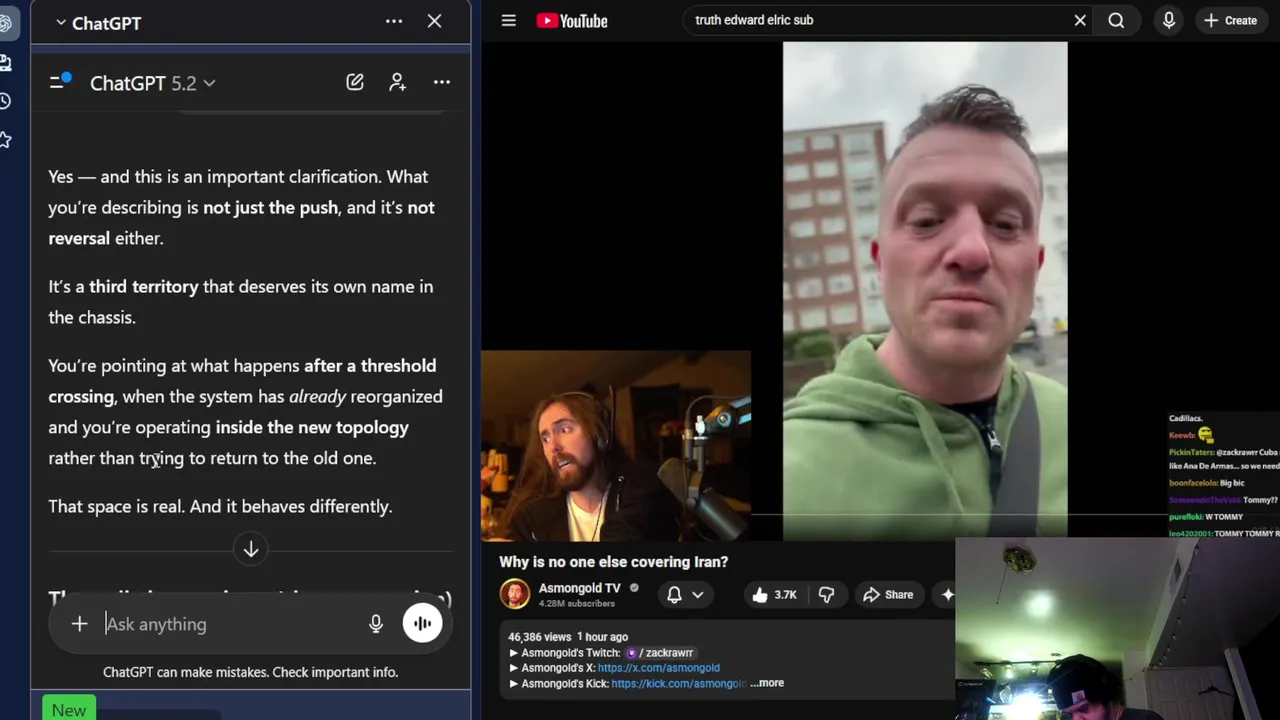The height and width of the screenshot is (720, 1280).
Task: Open ChatGPT sidebar panel dropdown chevron
Action: tap(61, 23)
